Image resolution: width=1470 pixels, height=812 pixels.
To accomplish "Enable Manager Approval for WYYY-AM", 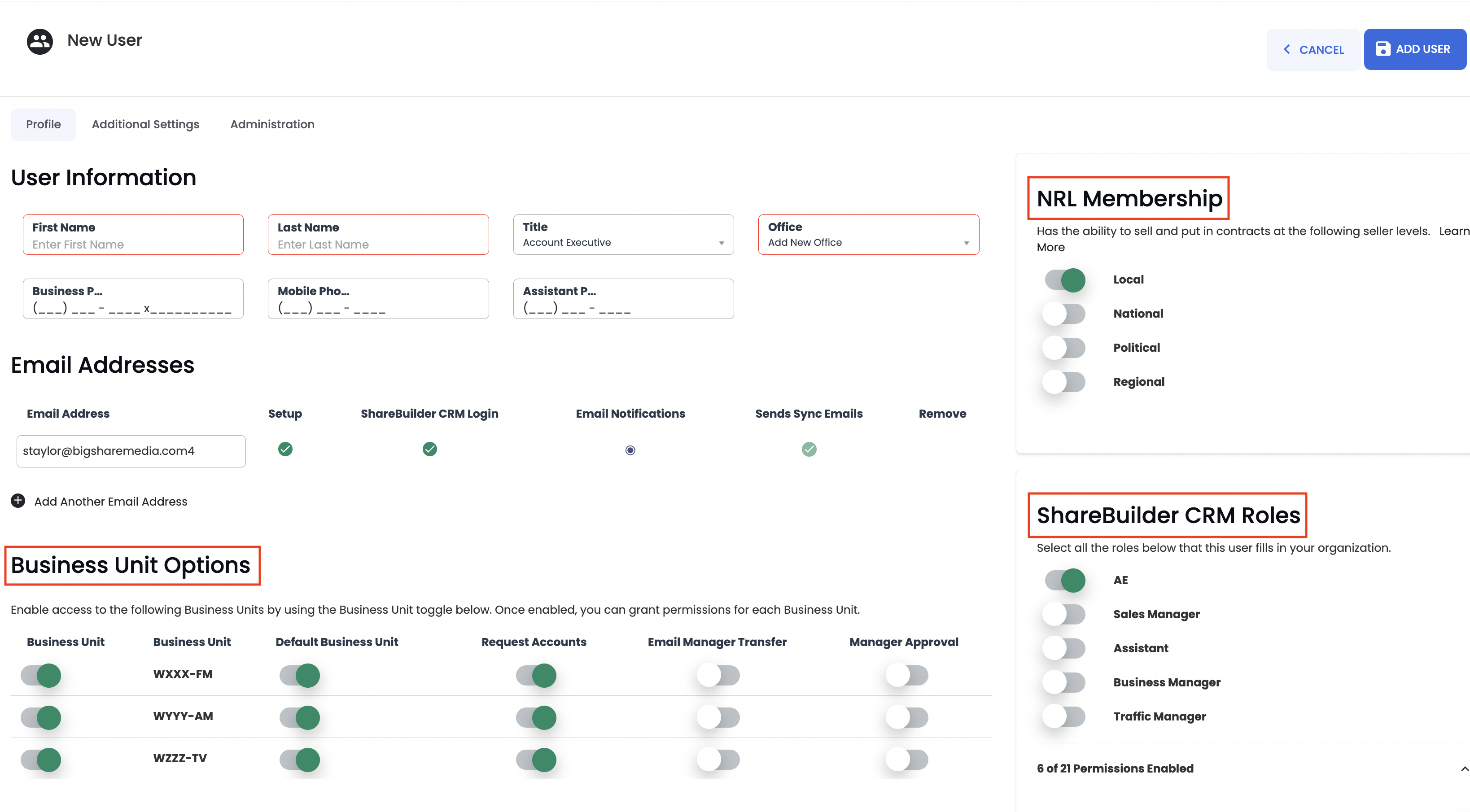I will tap(907, 718).
